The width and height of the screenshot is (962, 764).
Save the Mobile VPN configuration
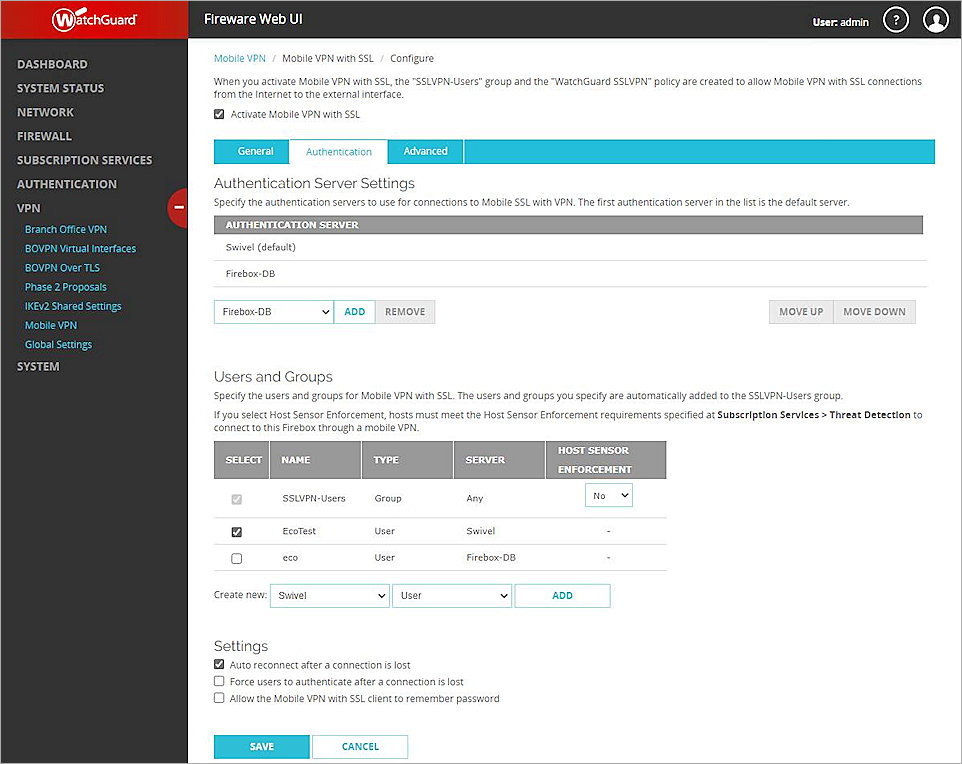[261, 746]
